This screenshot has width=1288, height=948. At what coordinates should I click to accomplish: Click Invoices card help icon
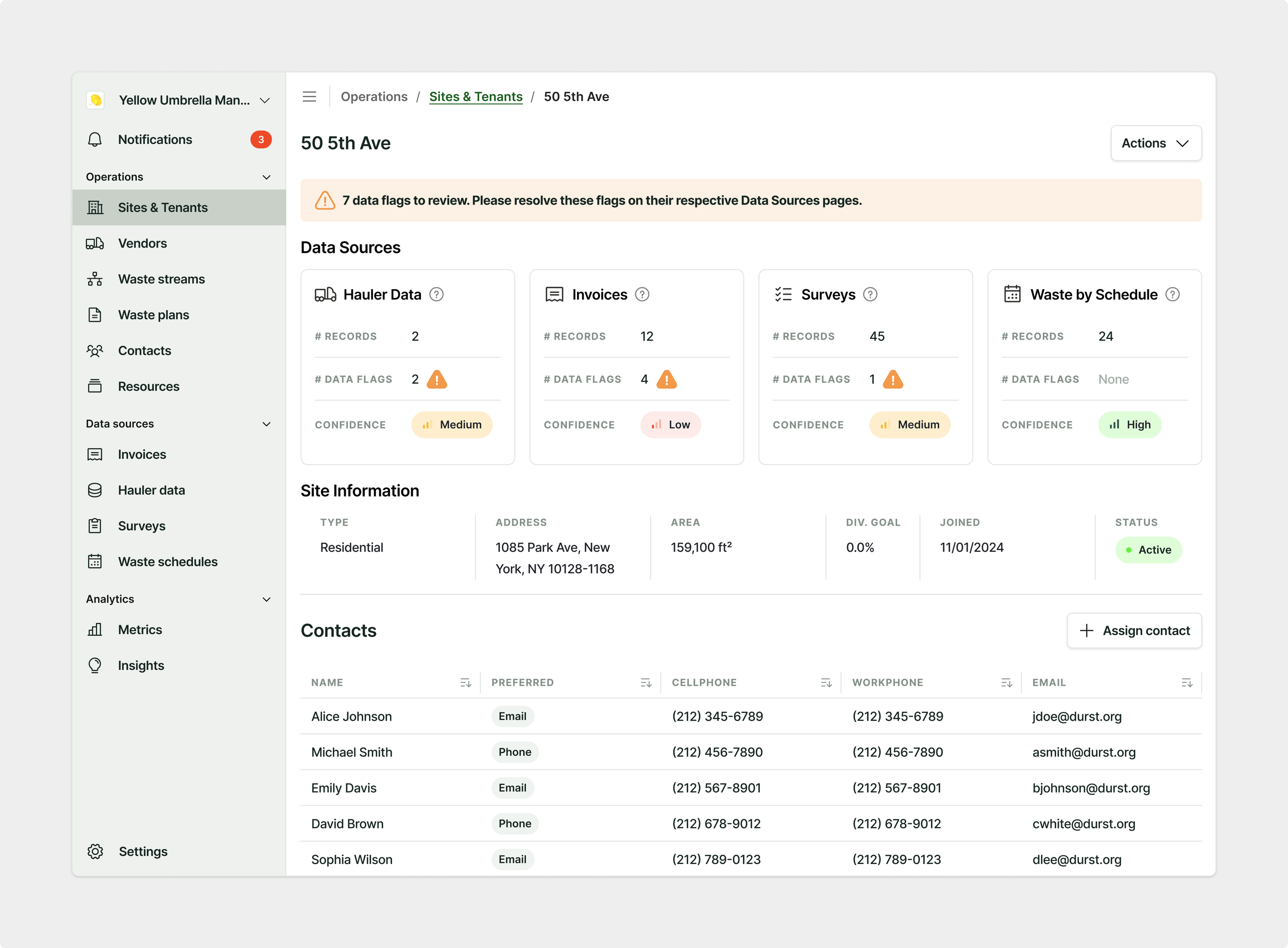click(x=642, y=294)
